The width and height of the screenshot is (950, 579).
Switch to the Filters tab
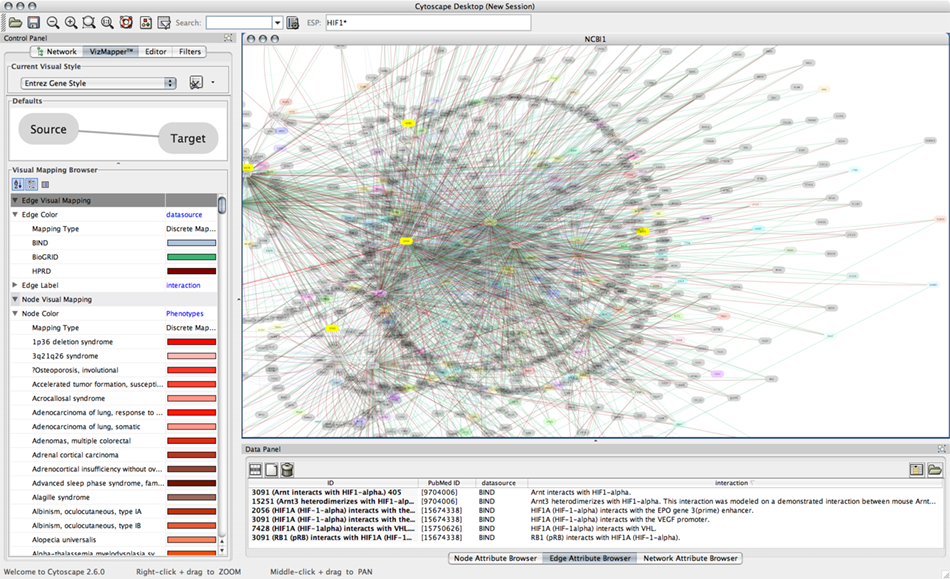tap(190, 51)
